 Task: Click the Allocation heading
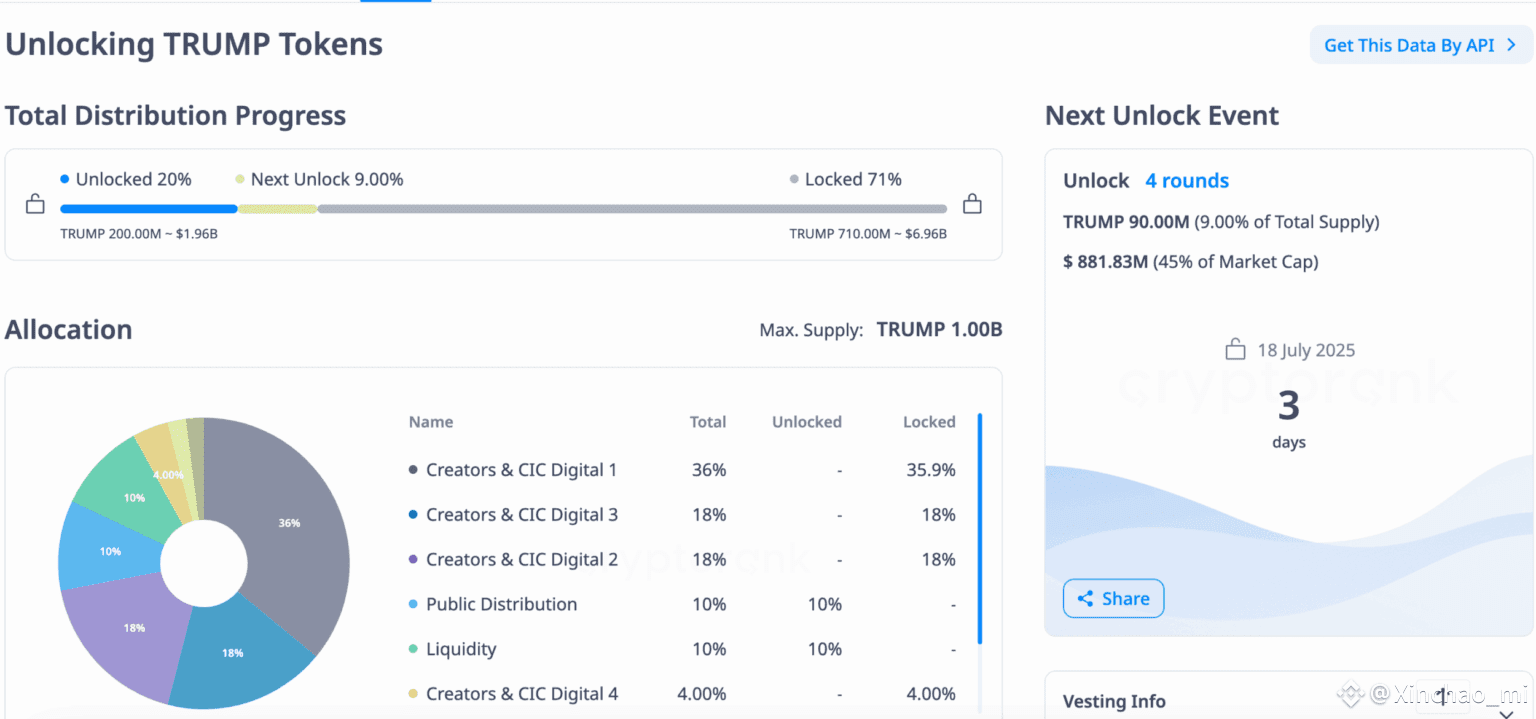coord(69,330)
